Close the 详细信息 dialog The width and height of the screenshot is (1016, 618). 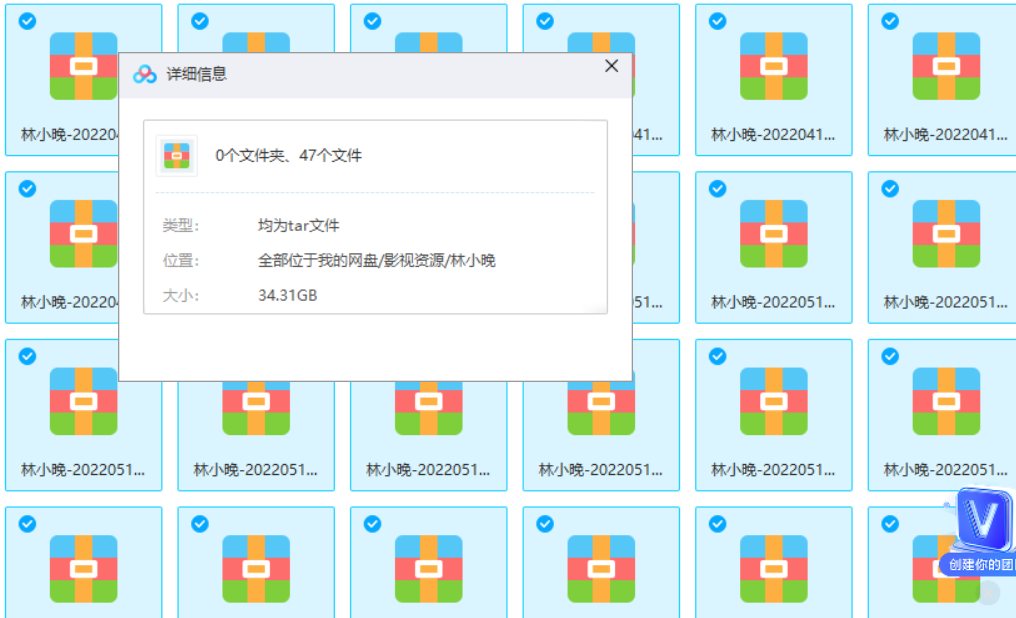tap(611, 66)
